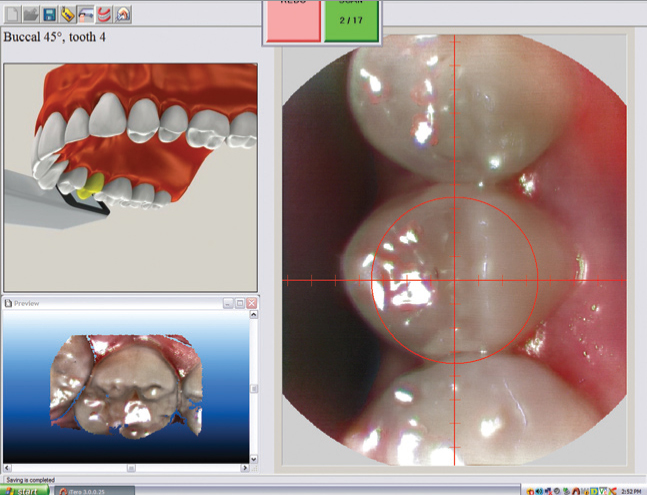Click the New document toolbar icon

click(x=11, y=14)
